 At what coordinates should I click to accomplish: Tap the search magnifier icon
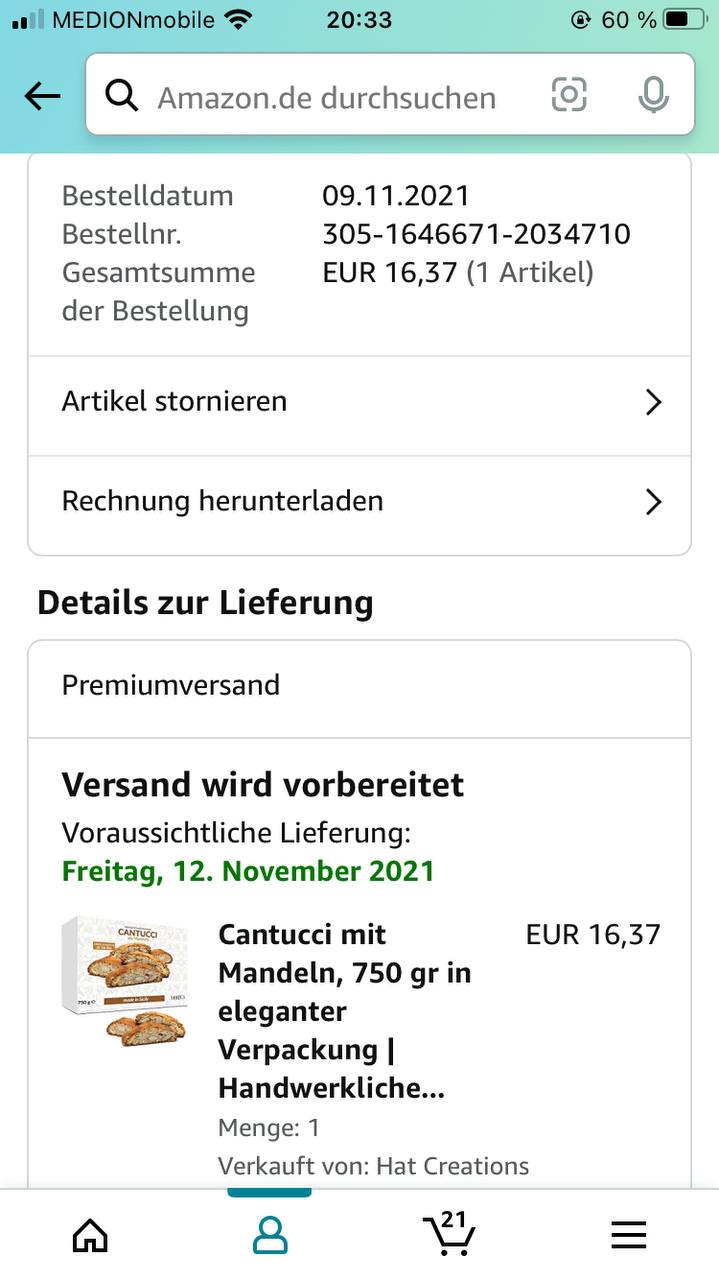[x=121, y=96]
